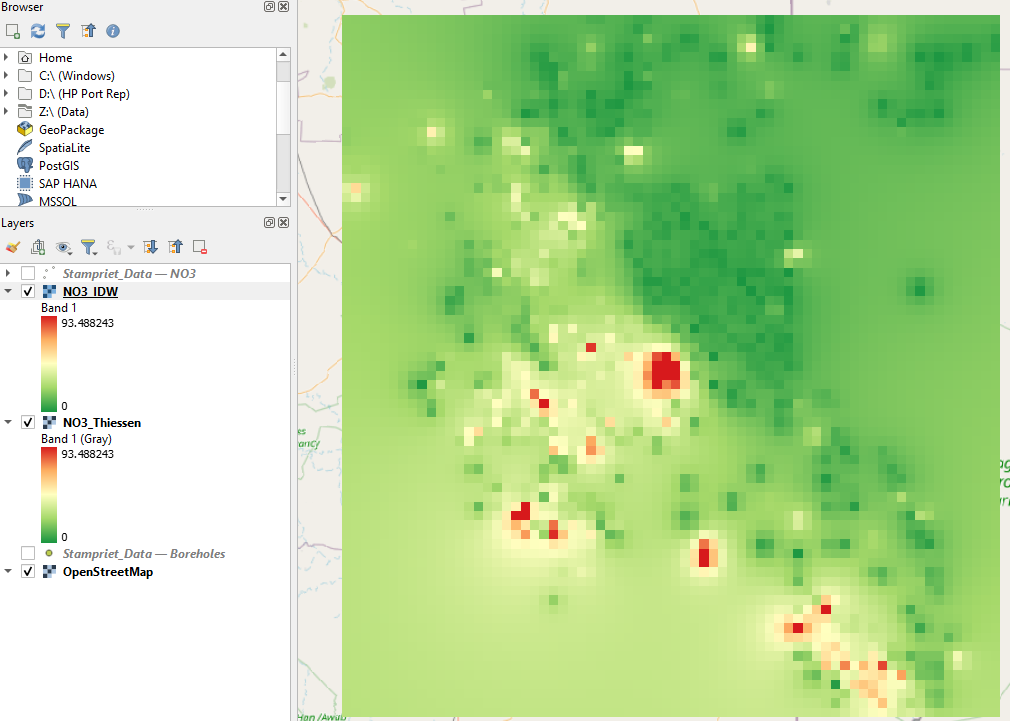Refresh the Browser panel
The width and height of the screenshot is (1010, 721).
pyautogui.click(x=37, y=31)
